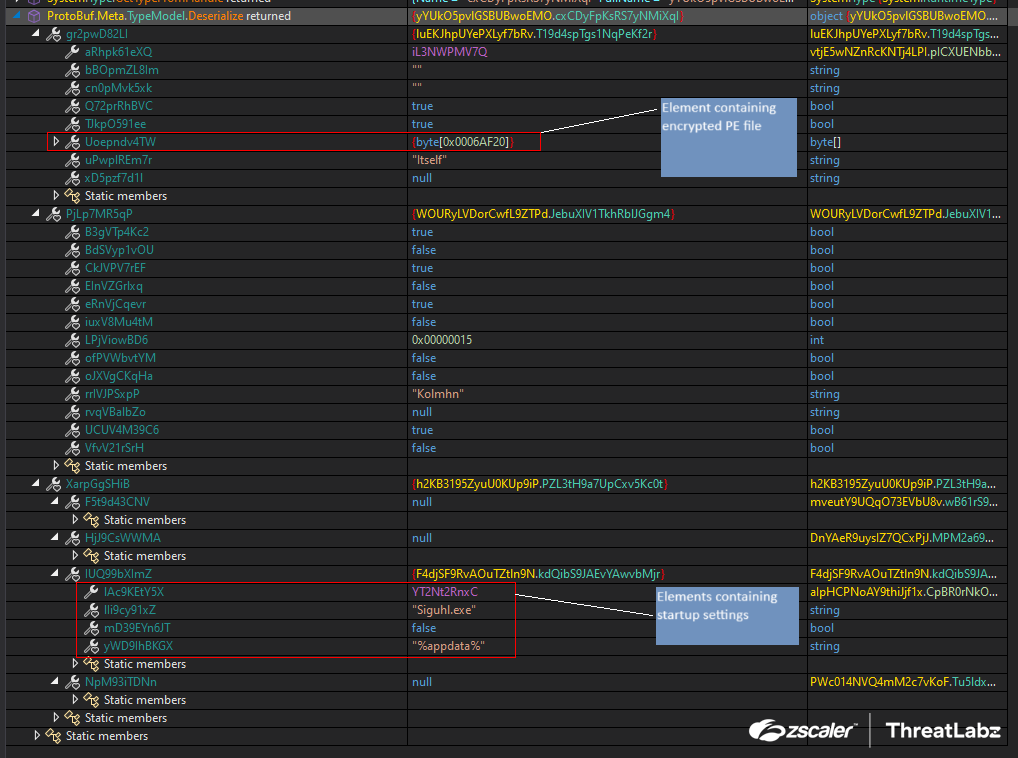Viewport: 1018px width, 758px height.
Task: Click the "Itself" value of uPwpIREm7r
Action: tap(432, 159)
